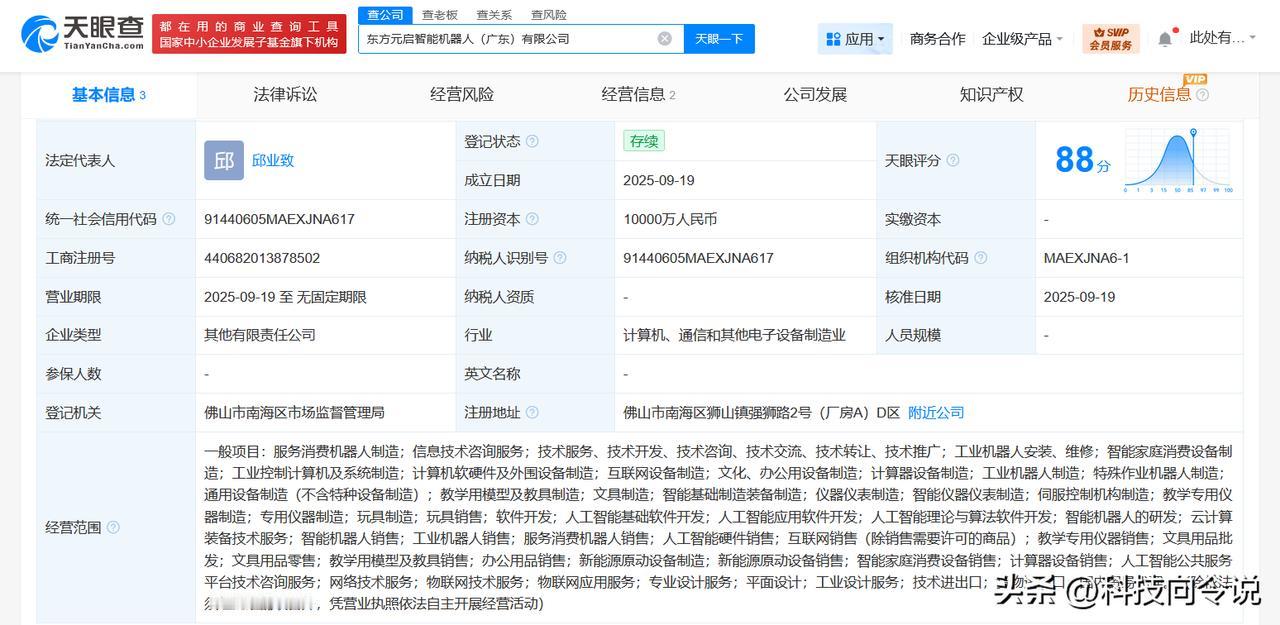Screen dimensions: 1280x625
Task: Click the help icon next to 注册资本
Action: tap(532, 219)
